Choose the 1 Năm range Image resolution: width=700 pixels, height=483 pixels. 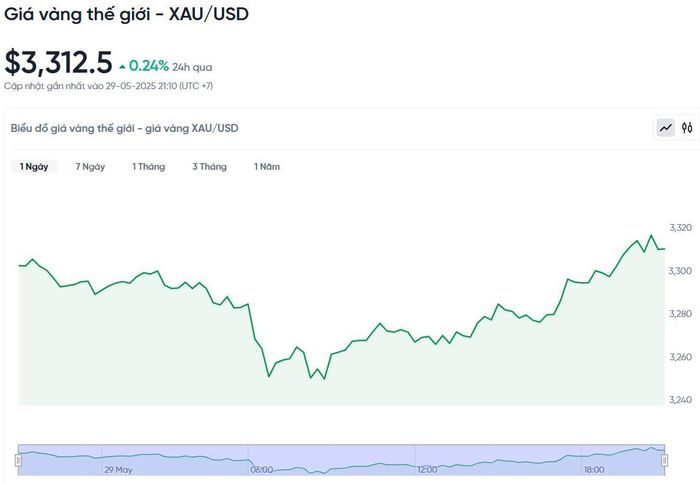(x=267, y=167)
